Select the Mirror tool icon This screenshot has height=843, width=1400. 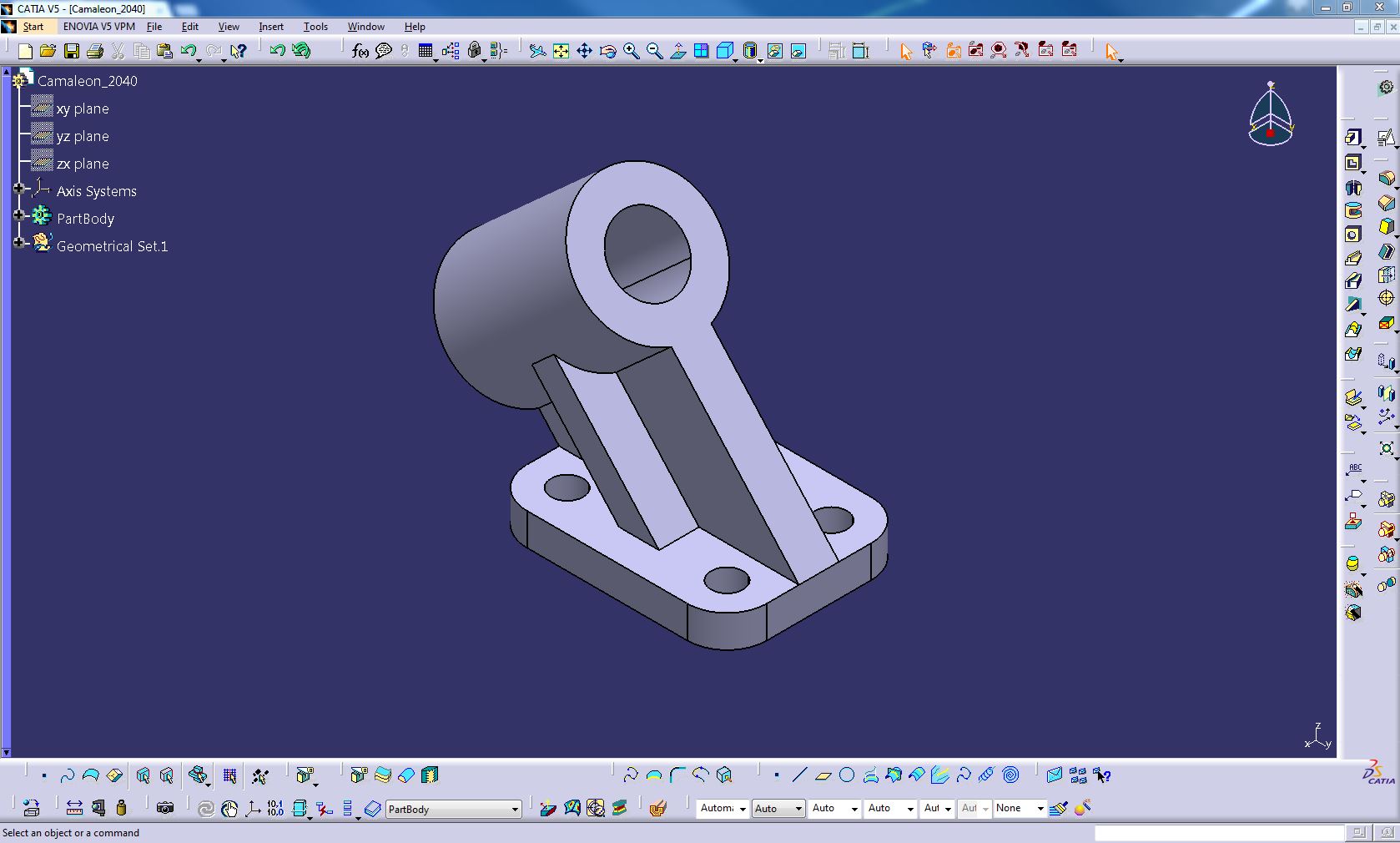1386,392
